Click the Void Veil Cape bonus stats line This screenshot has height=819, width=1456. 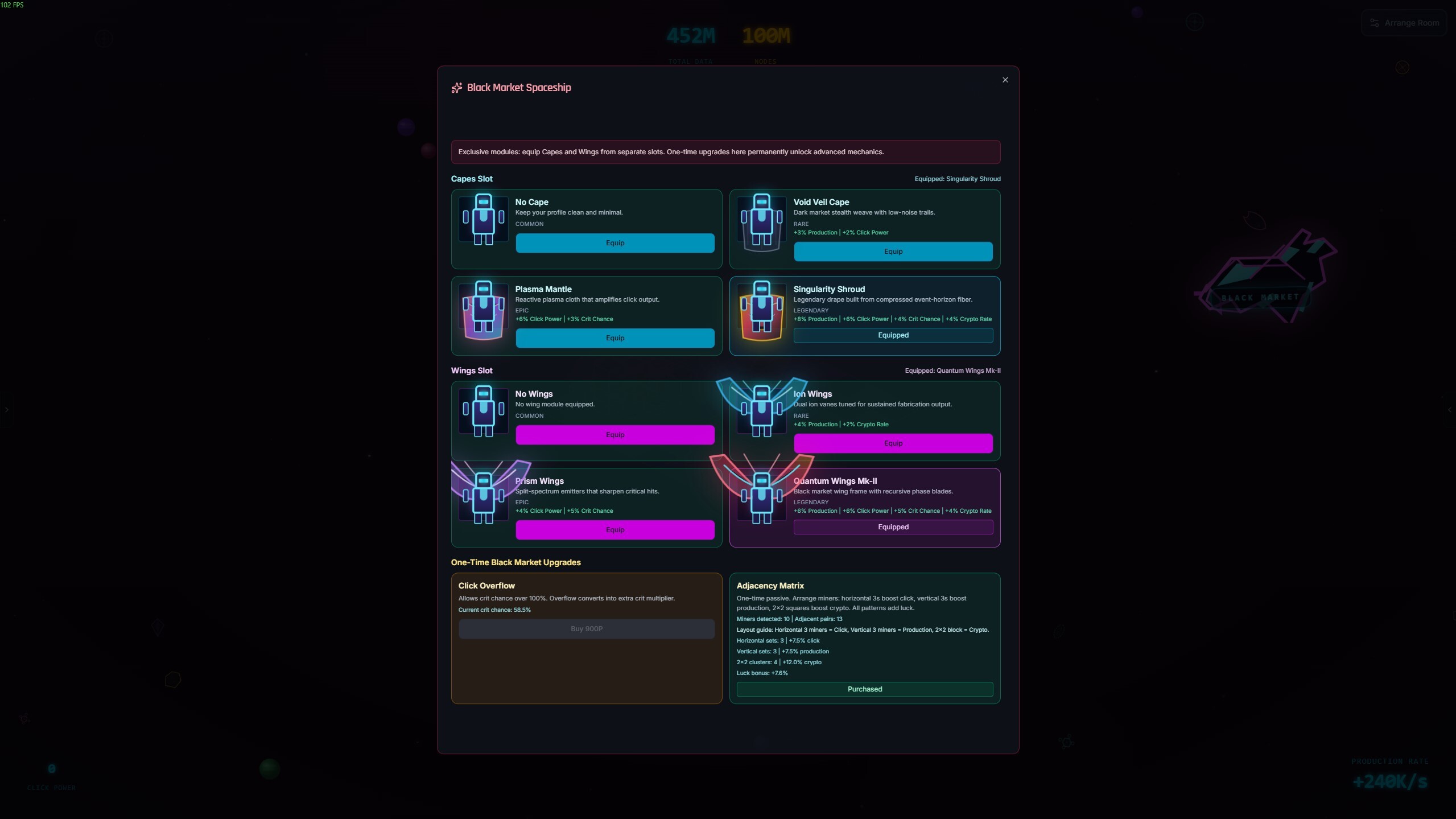pyautogui.click(x=840, y=233)
